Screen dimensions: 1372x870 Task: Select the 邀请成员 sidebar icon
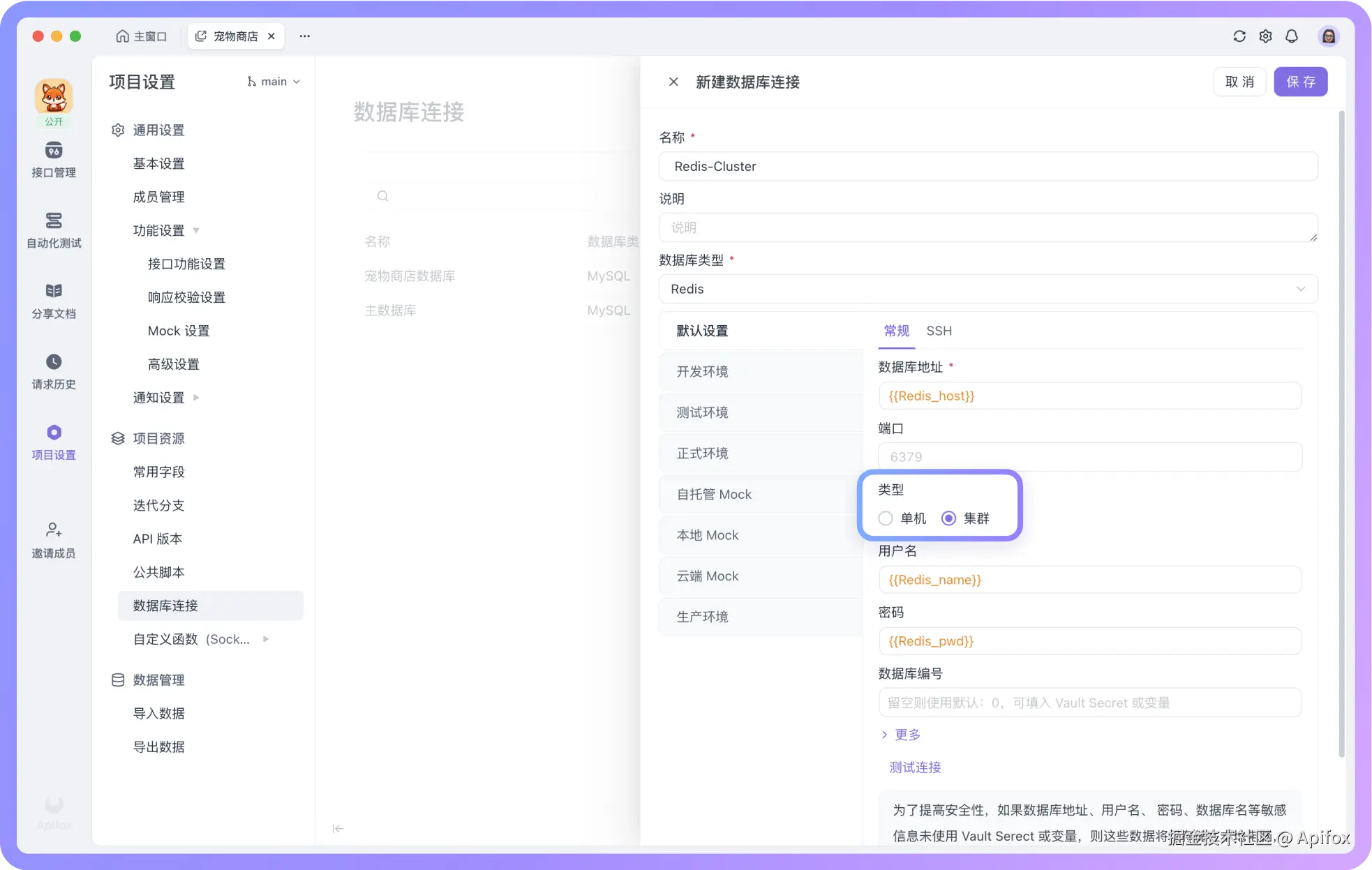click(x=54, y=540)
